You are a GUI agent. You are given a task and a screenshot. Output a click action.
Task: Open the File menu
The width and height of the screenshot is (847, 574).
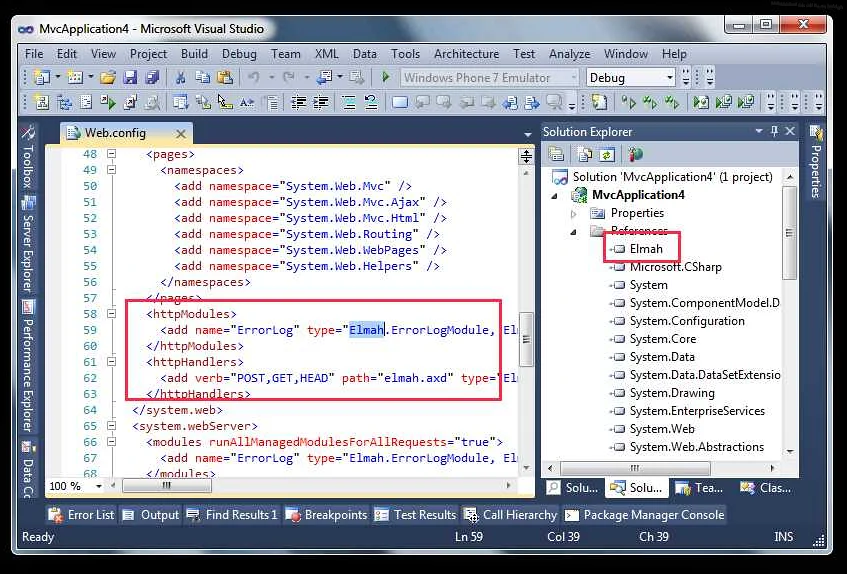[x=34, y=54]
